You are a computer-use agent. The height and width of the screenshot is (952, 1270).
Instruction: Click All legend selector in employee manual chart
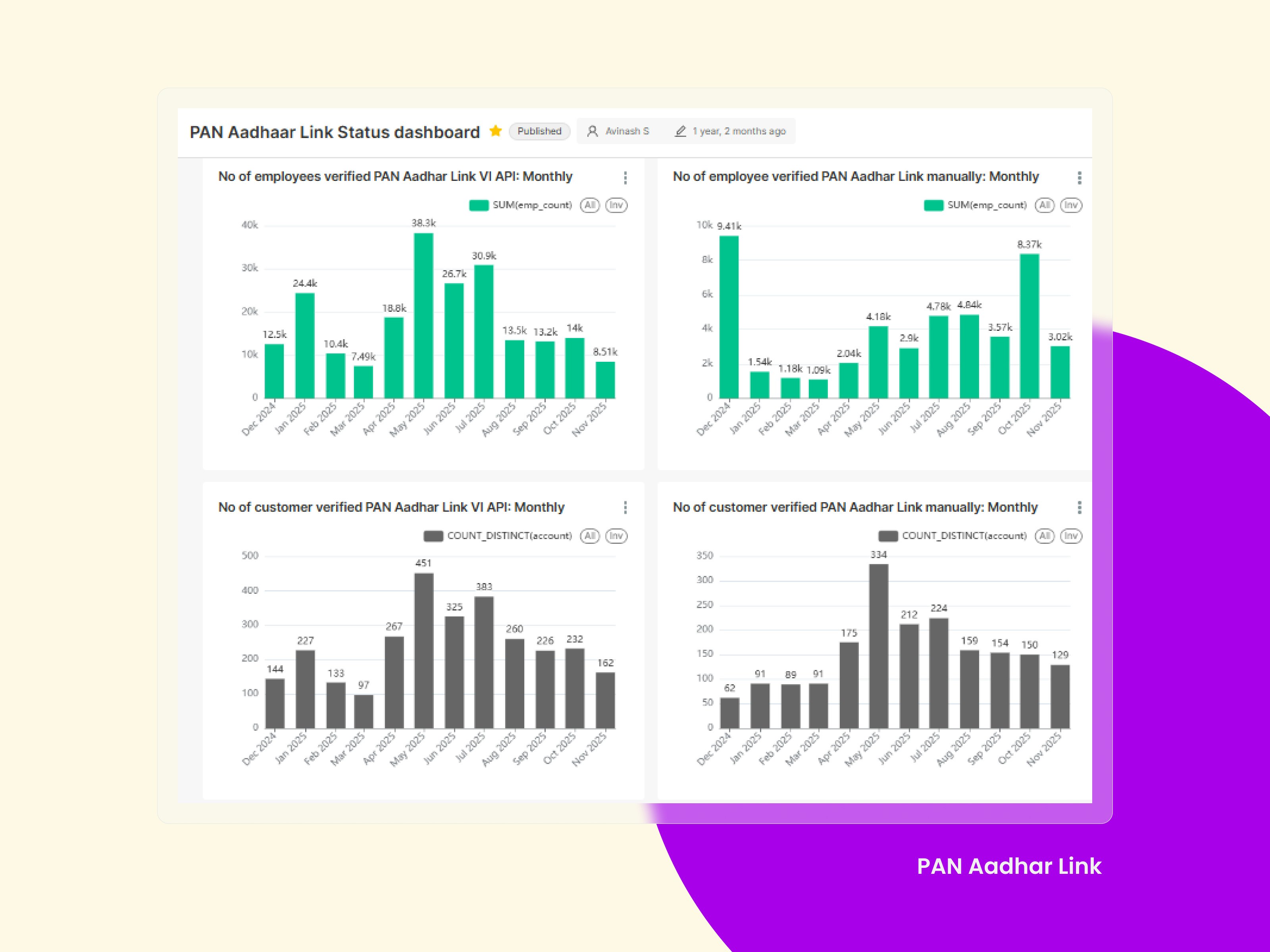(x=1044, y=205)
